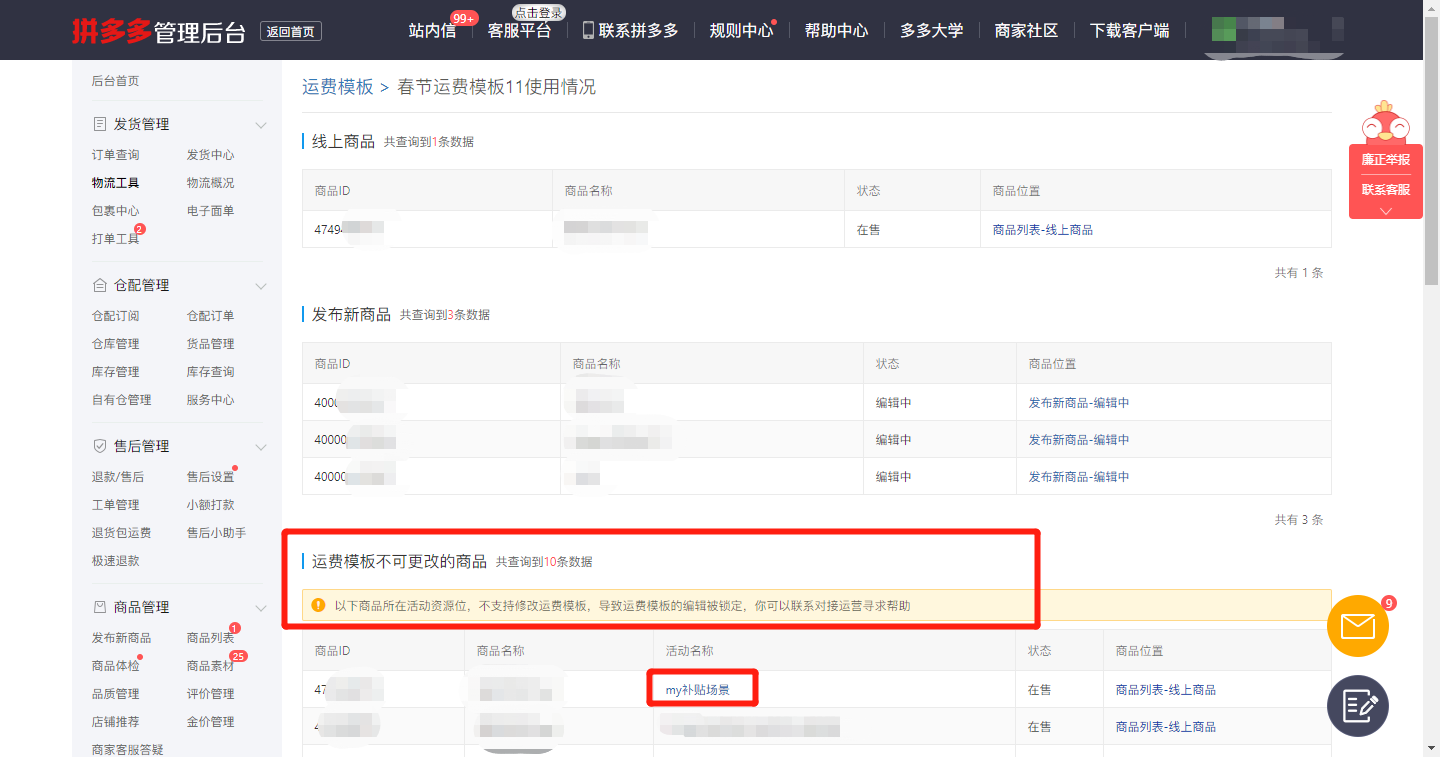Open 下载客户端 in top navigation
This screenshot has width=1440, height=757.
point(1129,30)
